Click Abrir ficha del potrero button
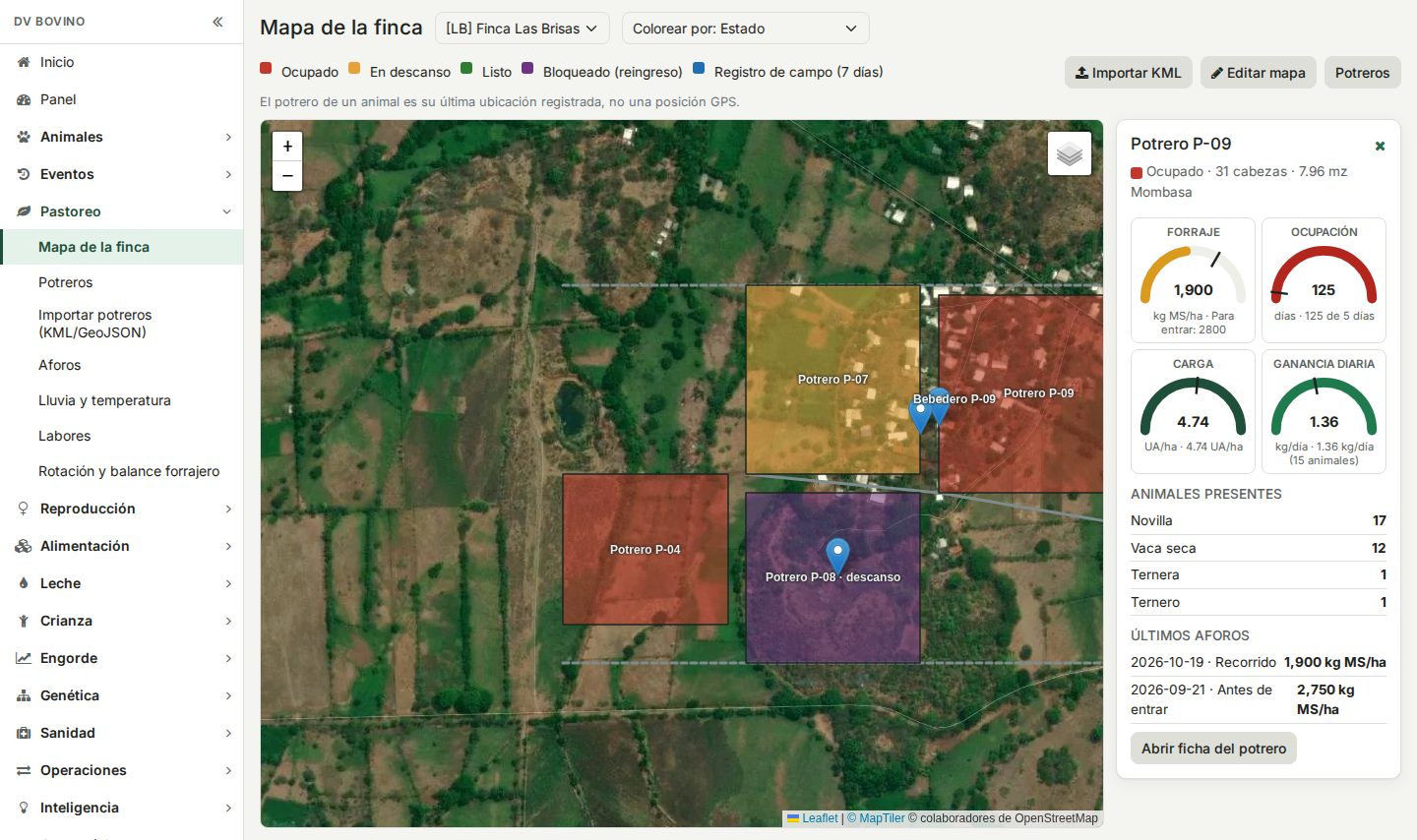The height and width of the screenshot is (840, 1417). click(x=1214, y=749)
